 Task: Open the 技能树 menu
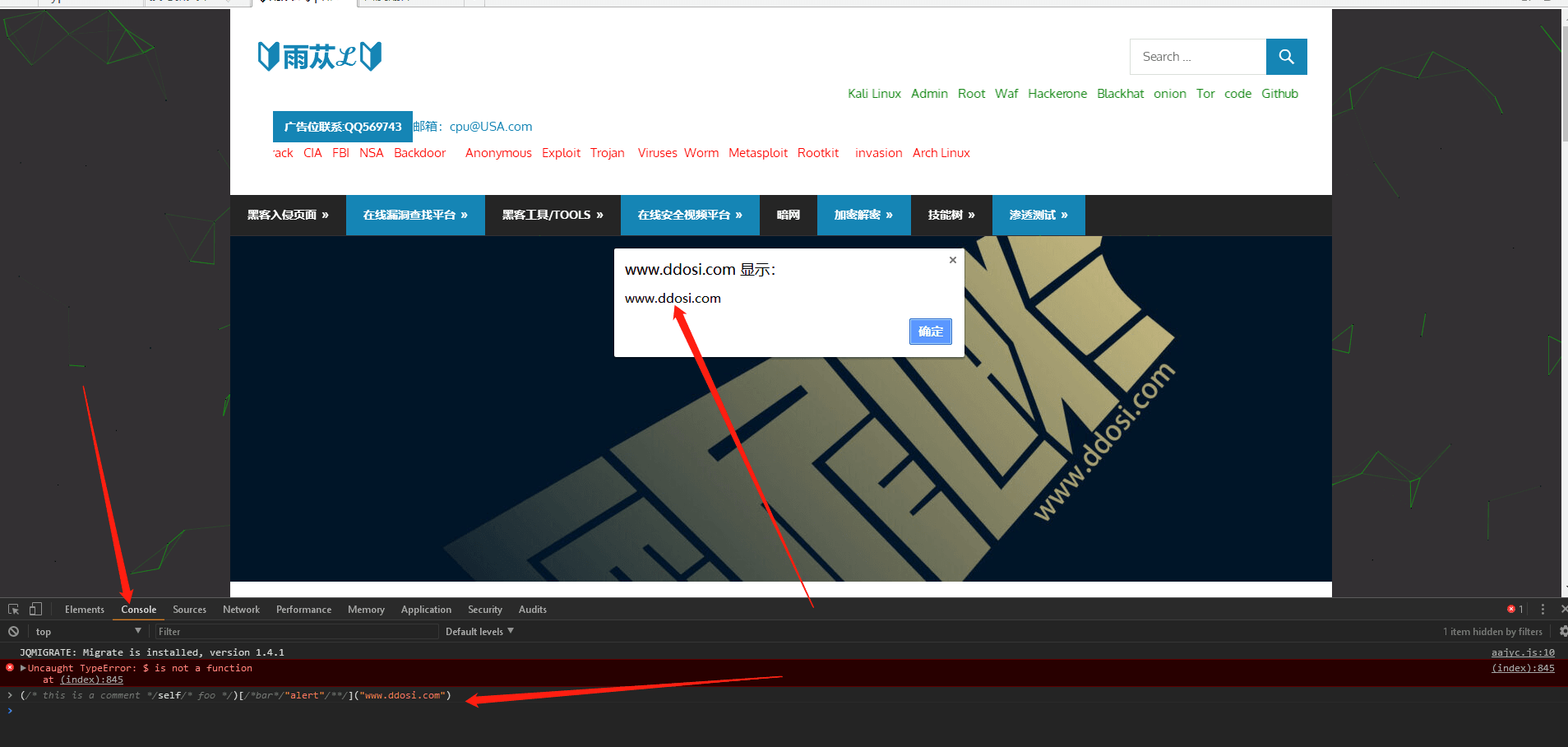point(951,216)
